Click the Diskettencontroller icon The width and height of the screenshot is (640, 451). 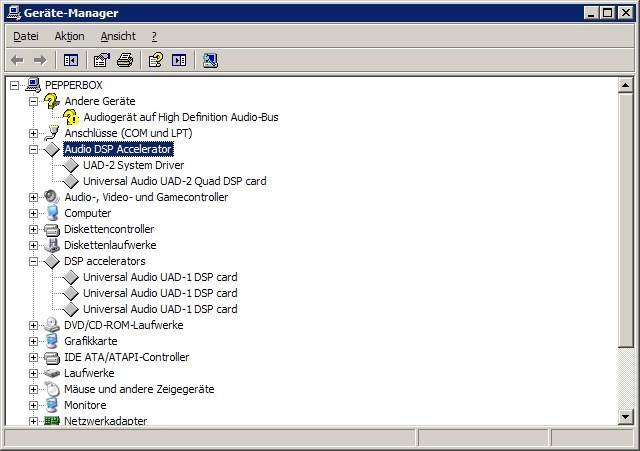[52, 230]
